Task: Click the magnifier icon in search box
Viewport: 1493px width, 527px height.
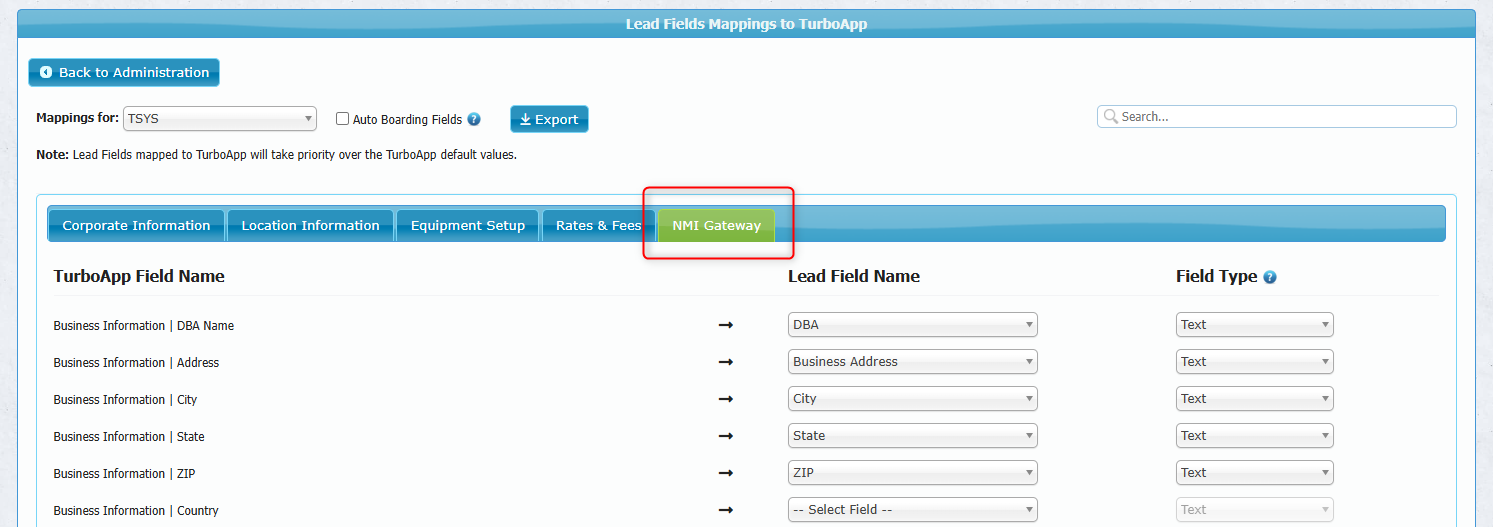Action: tap(1110, 116)
